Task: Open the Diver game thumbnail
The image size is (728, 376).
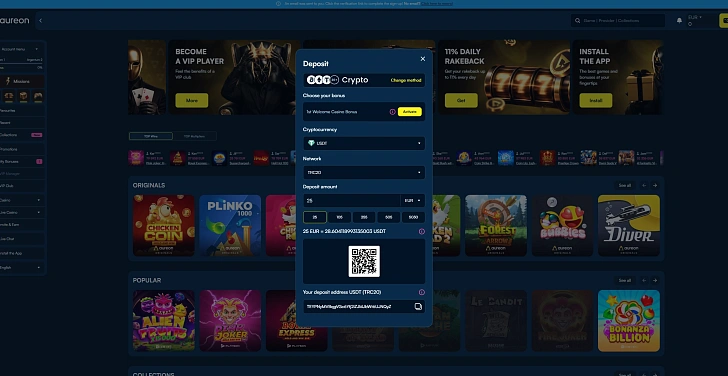Action: tap(629, 225)
